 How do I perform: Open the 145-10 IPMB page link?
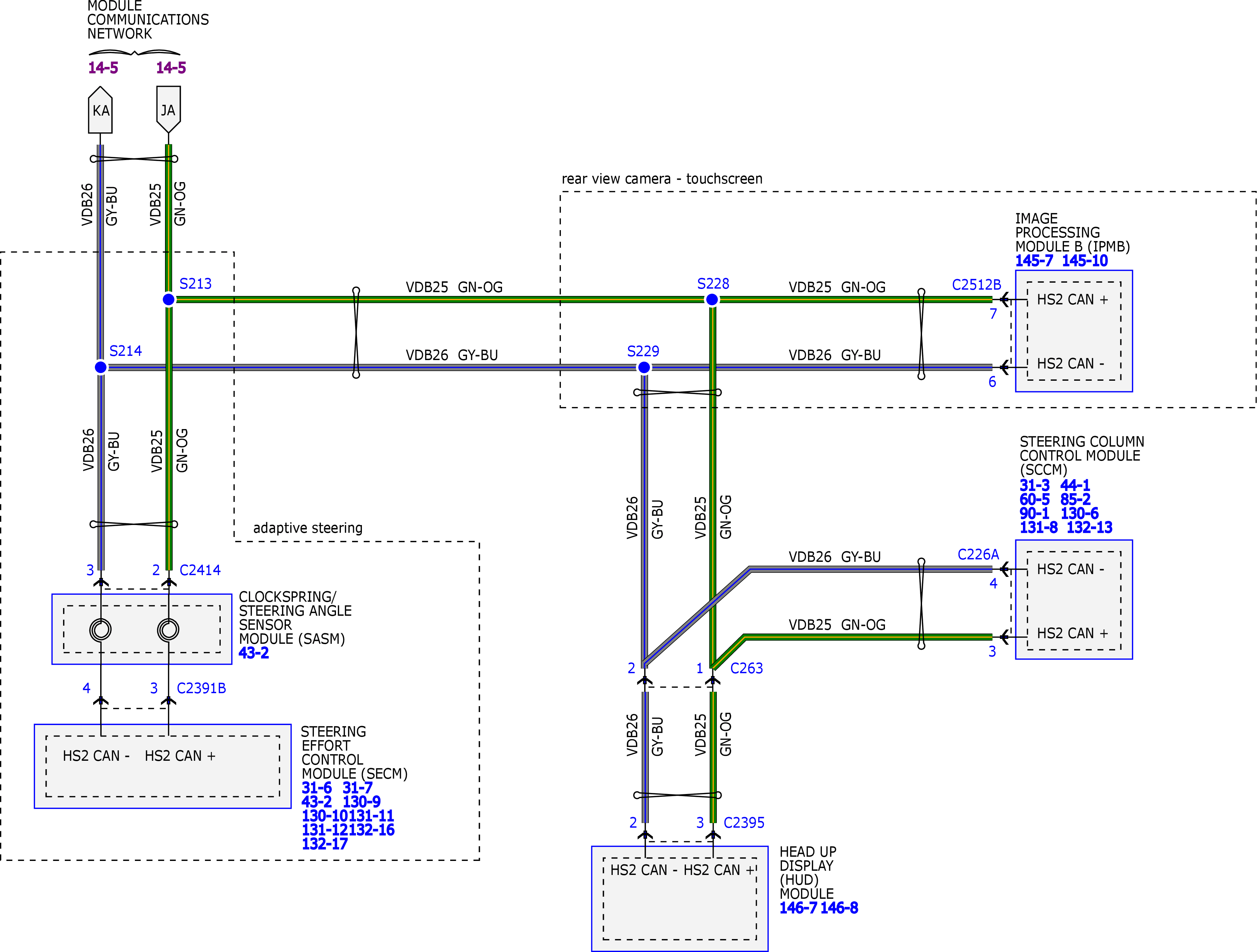pyautogui.click(x=1084, y=261)
